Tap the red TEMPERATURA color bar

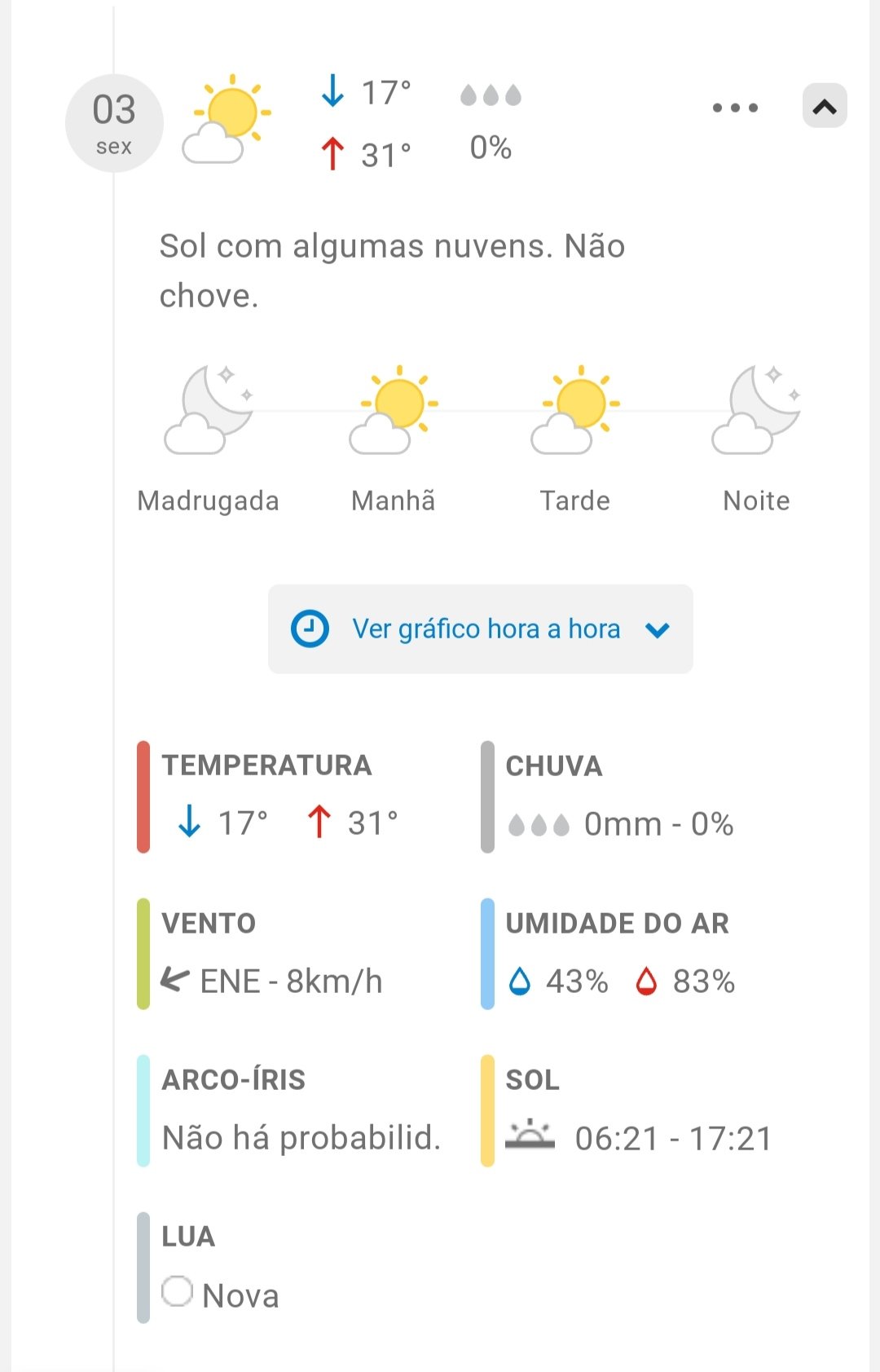[x=143, y=796]
